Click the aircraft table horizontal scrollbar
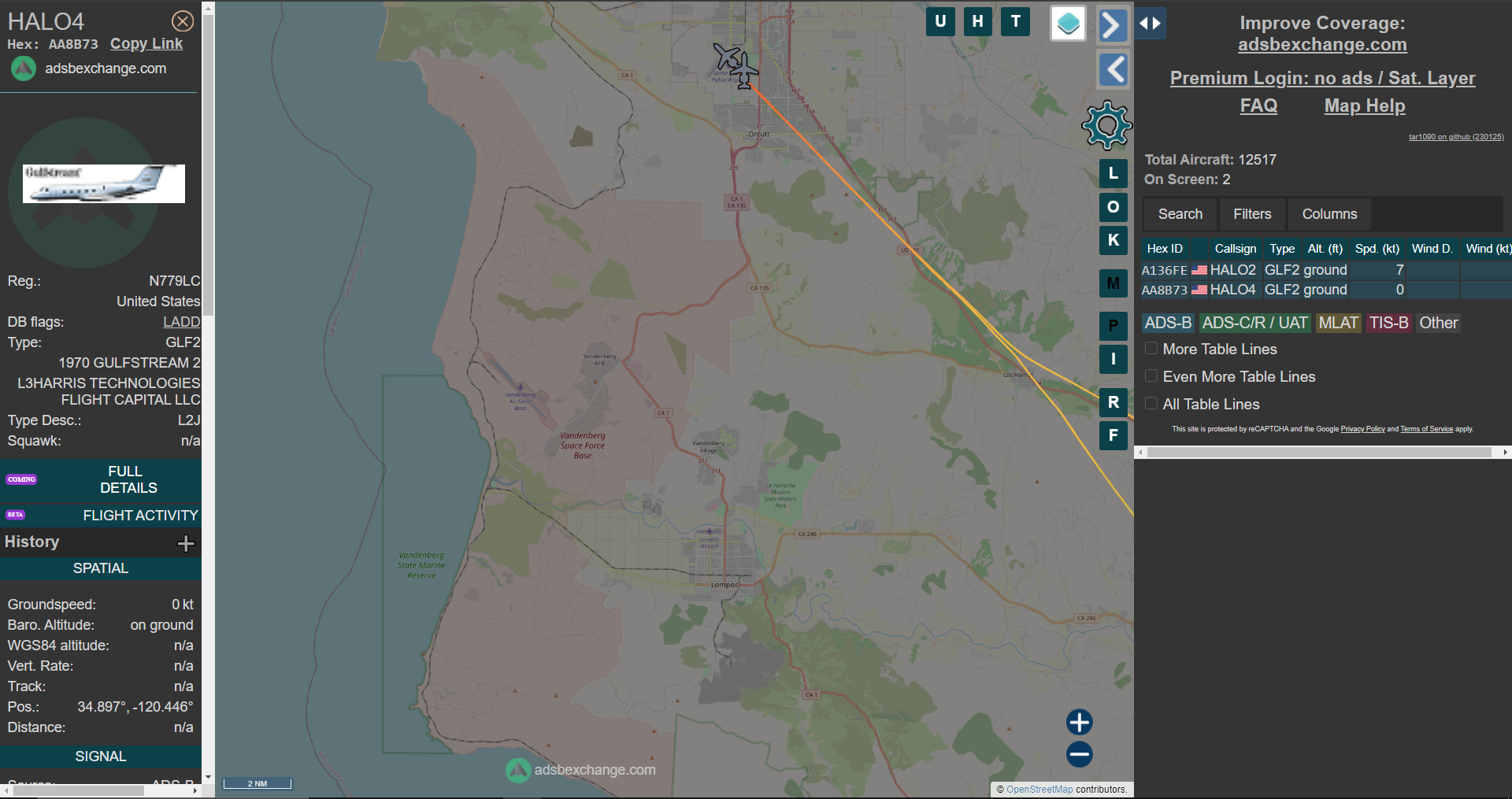 pos(1319,452)
